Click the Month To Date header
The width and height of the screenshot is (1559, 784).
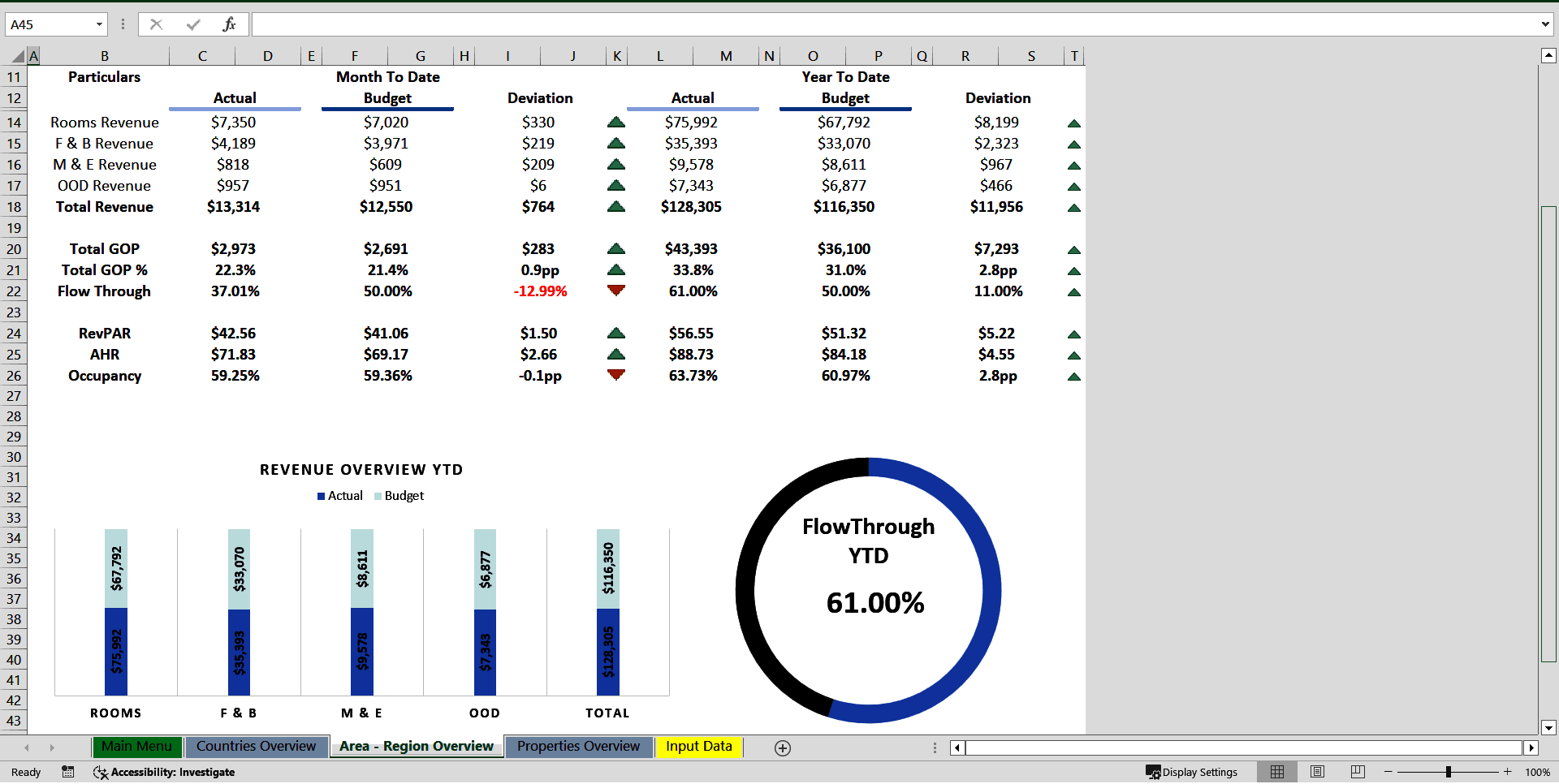point(388,77)
